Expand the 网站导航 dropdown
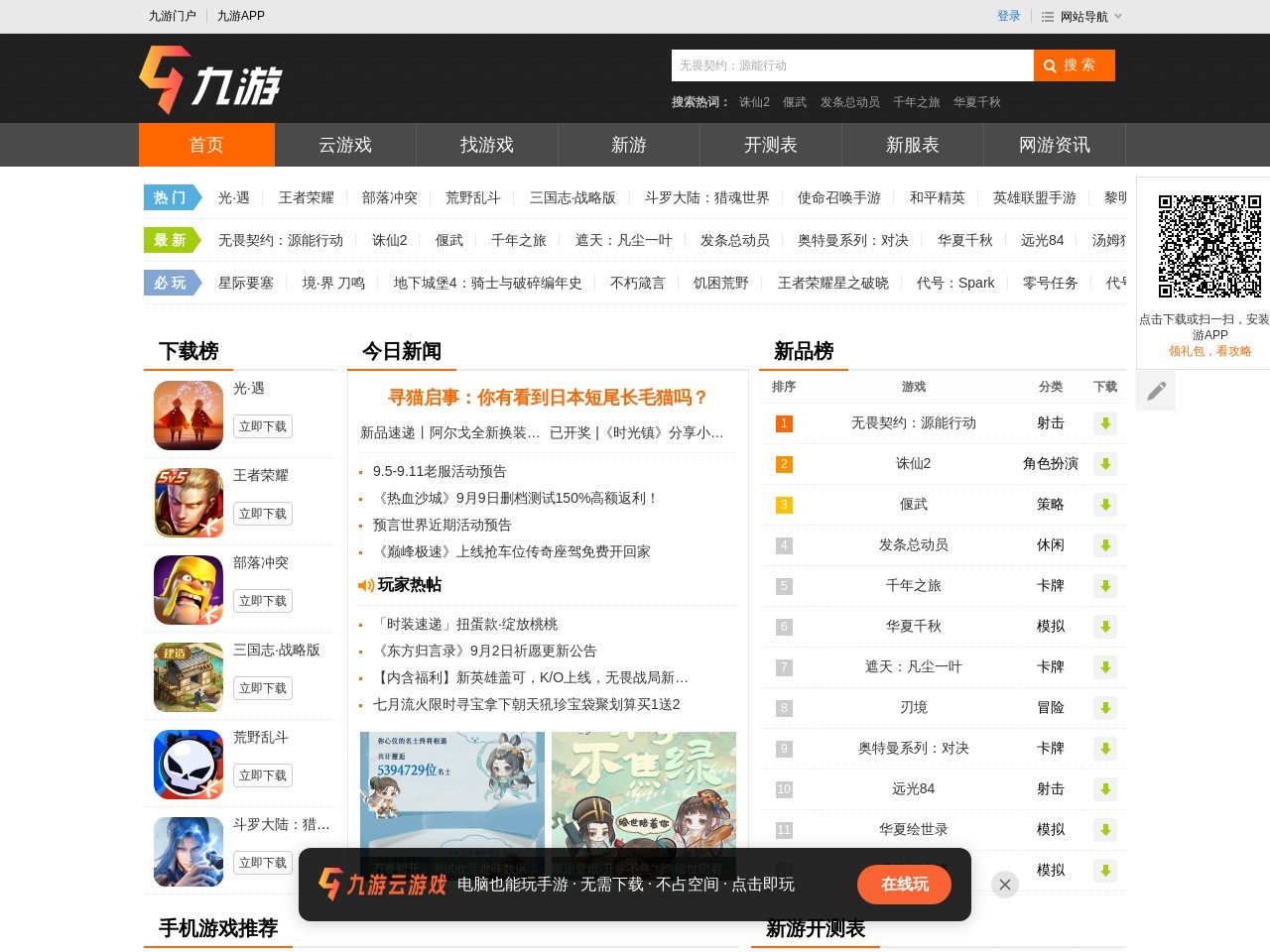The width and height of the screenshot is (1270, 952). click(1081, 17)
